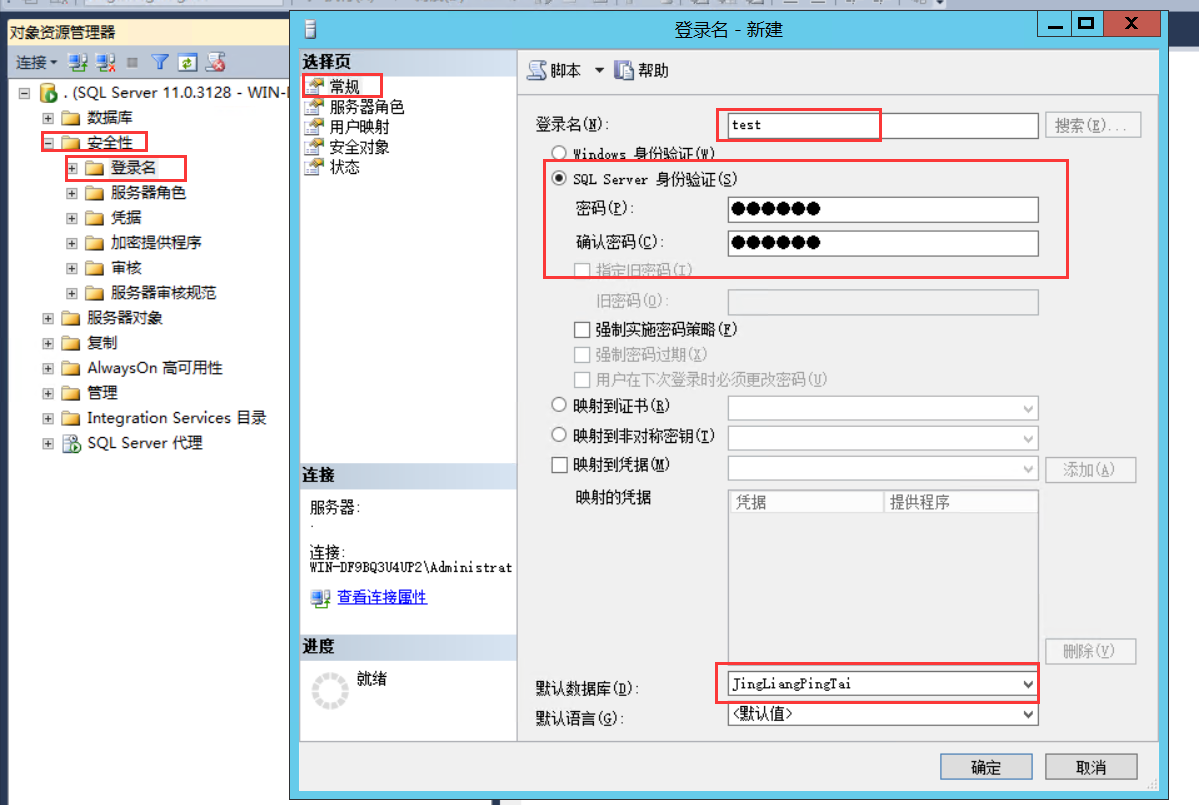Click the green Refresh toolbar icon
1199x805 pixels.
187,62
